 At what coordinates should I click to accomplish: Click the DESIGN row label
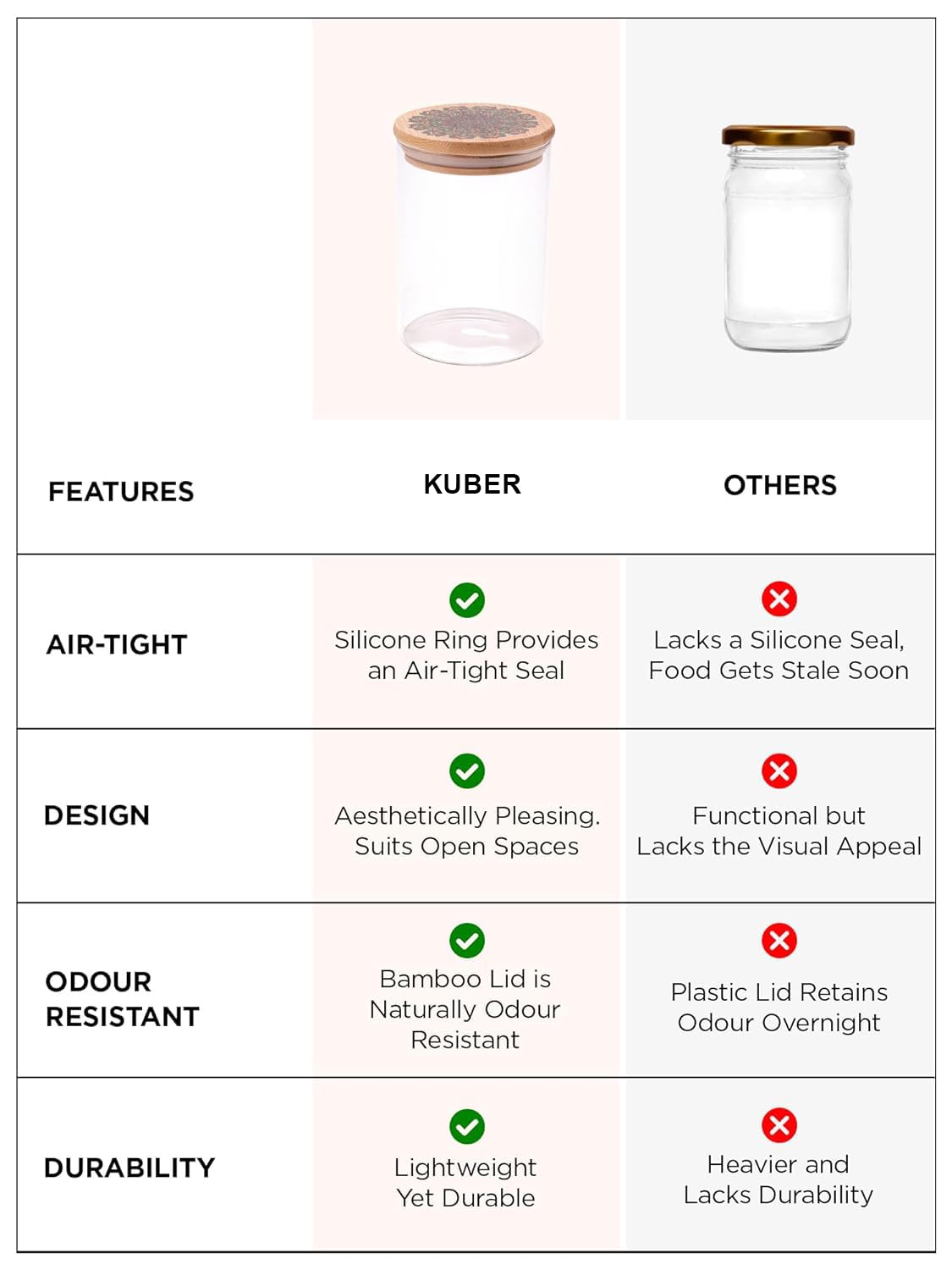(x=97, y=815)
